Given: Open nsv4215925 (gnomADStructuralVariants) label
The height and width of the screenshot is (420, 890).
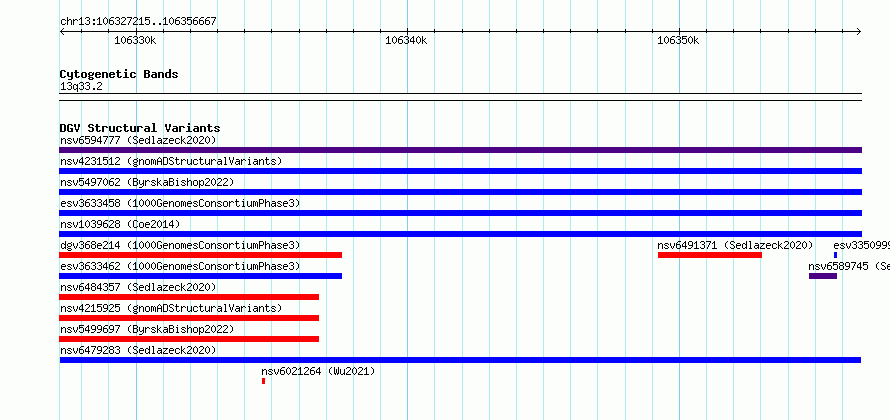Looking at the screenshot, I should (171, 308).
